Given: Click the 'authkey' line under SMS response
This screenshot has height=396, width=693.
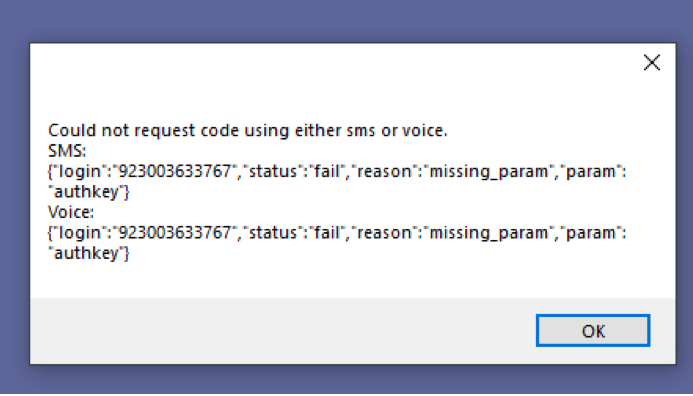Looking at the screenshot, I should (89, 192).
